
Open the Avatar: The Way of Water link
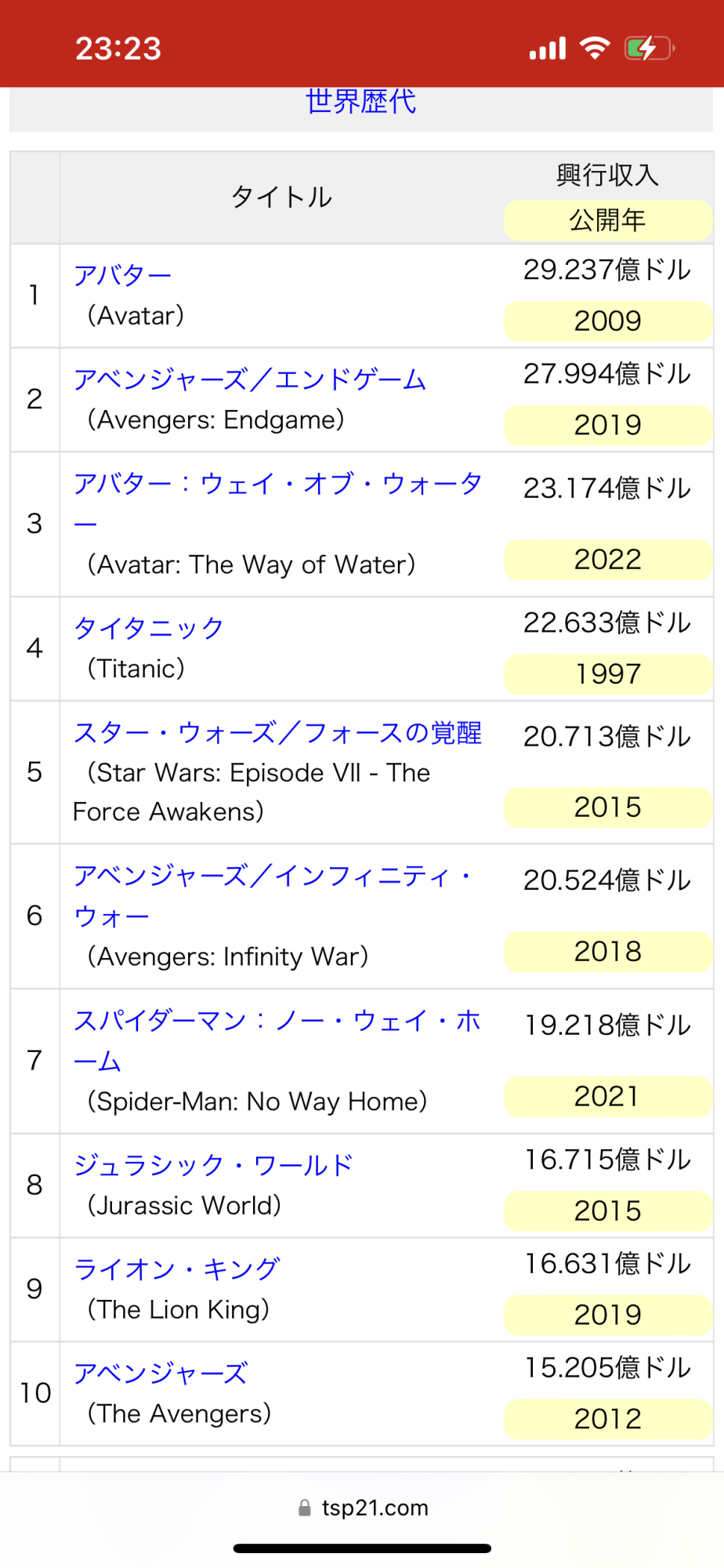tap(277, 484)
